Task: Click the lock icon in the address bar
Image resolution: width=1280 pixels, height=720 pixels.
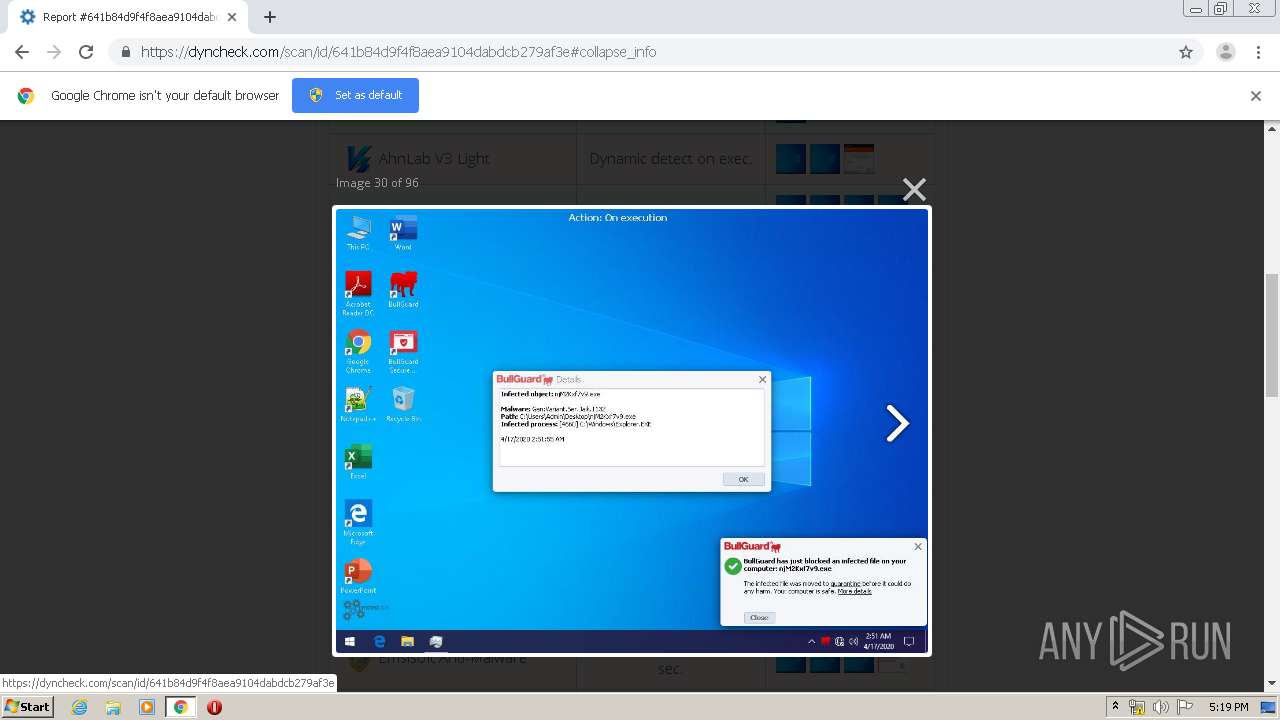Action: point(125,52)
